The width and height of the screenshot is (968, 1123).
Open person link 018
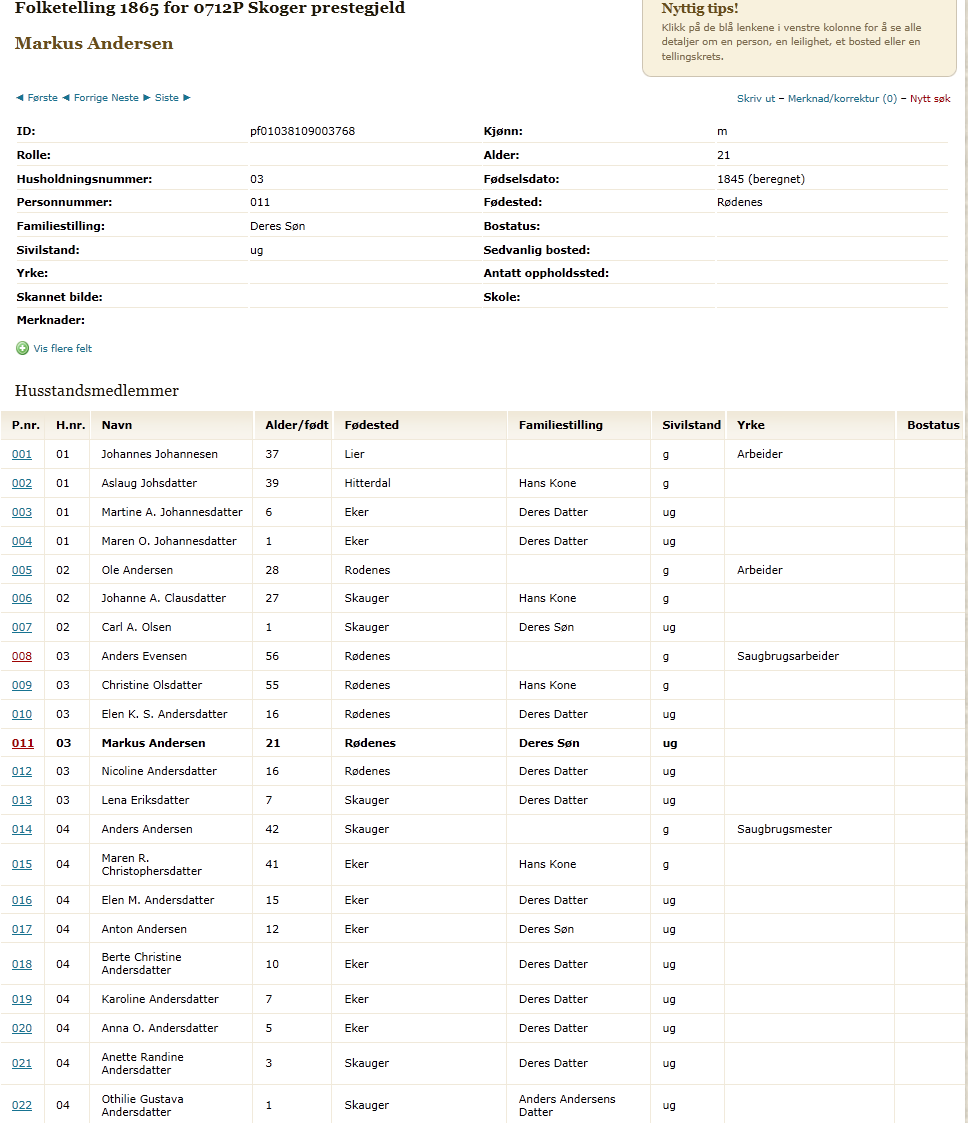tap(22, 964)
